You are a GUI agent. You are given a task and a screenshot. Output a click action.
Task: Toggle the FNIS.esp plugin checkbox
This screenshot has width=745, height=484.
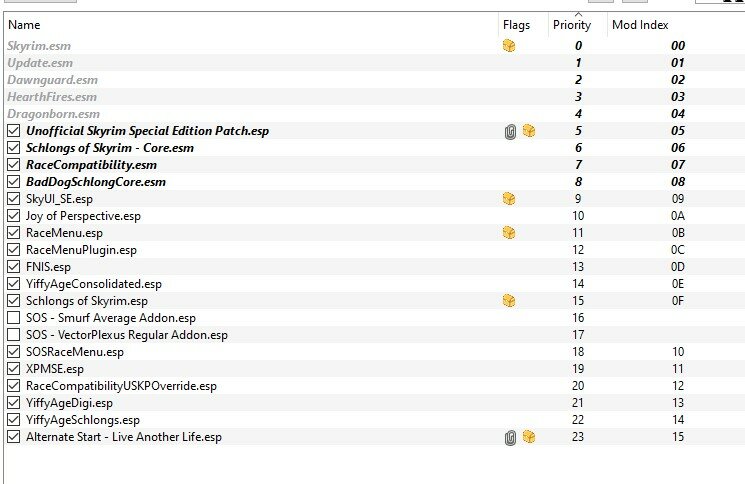[14, 266]
